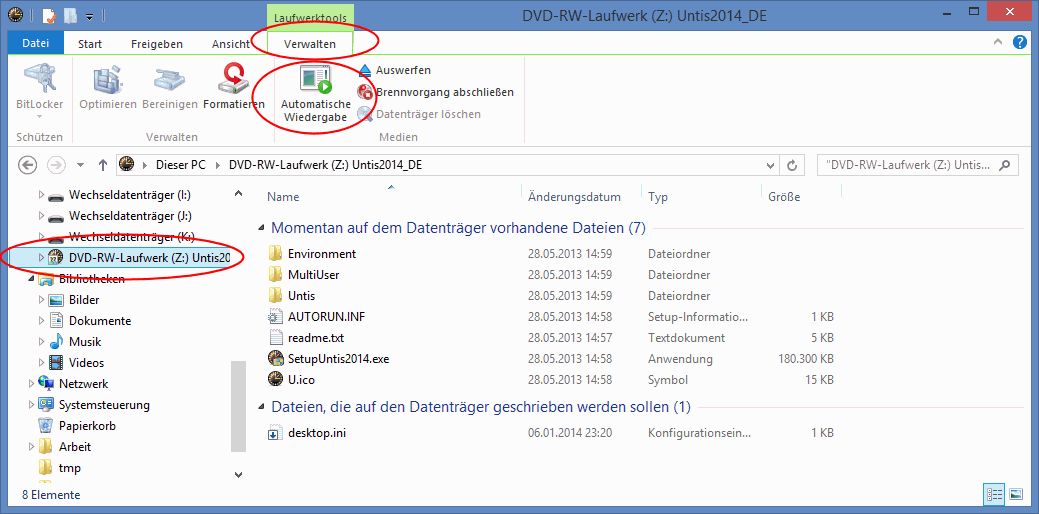Expand the Bilder library tree node
This screenshot has width=1039, height=514.
click(x=41, y=300)
